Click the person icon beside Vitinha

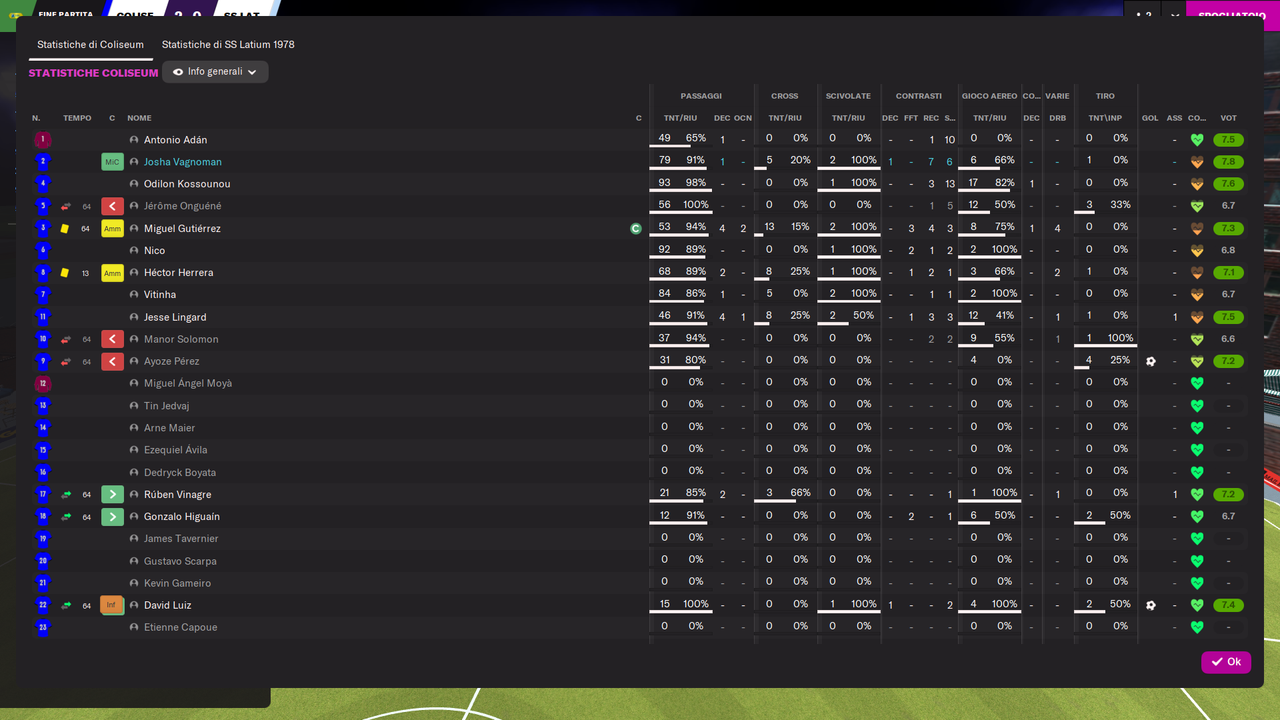pyautogui.click(x=134, y=294)
